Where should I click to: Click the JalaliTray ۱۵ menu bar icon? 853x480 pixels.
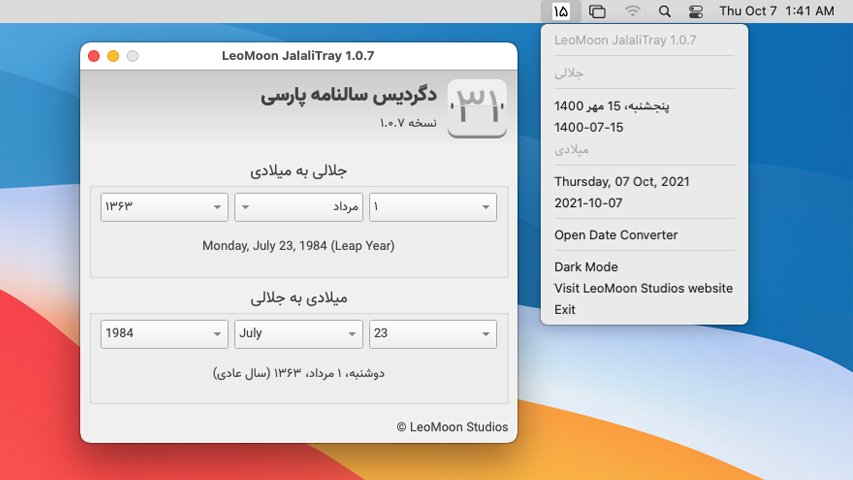point(561,11)
